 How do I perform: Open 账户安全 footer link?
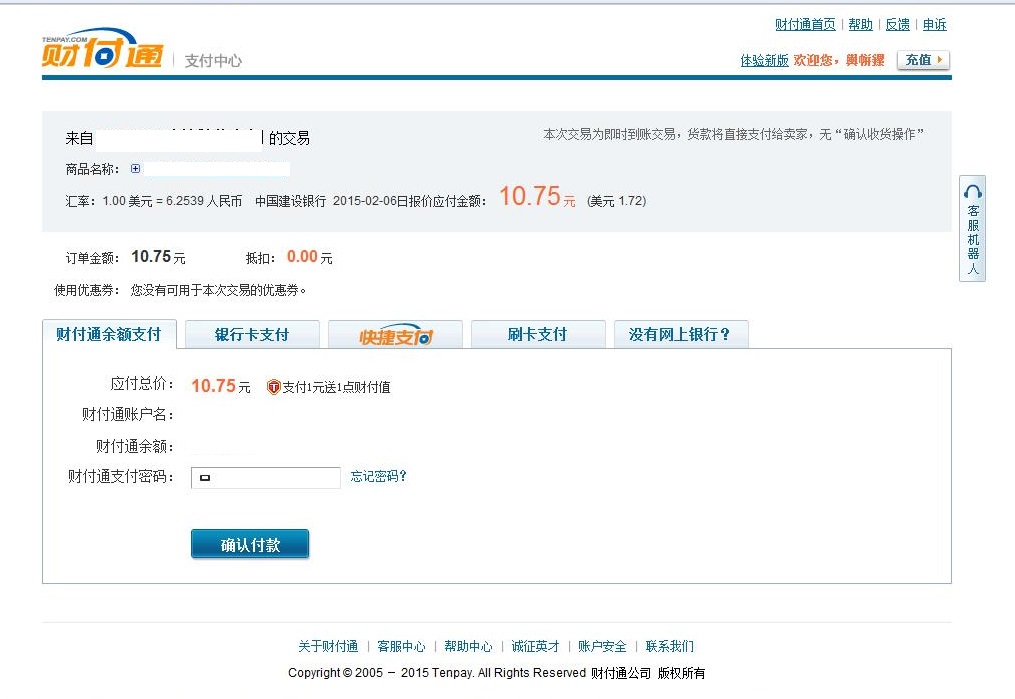(x=602, y=646)
